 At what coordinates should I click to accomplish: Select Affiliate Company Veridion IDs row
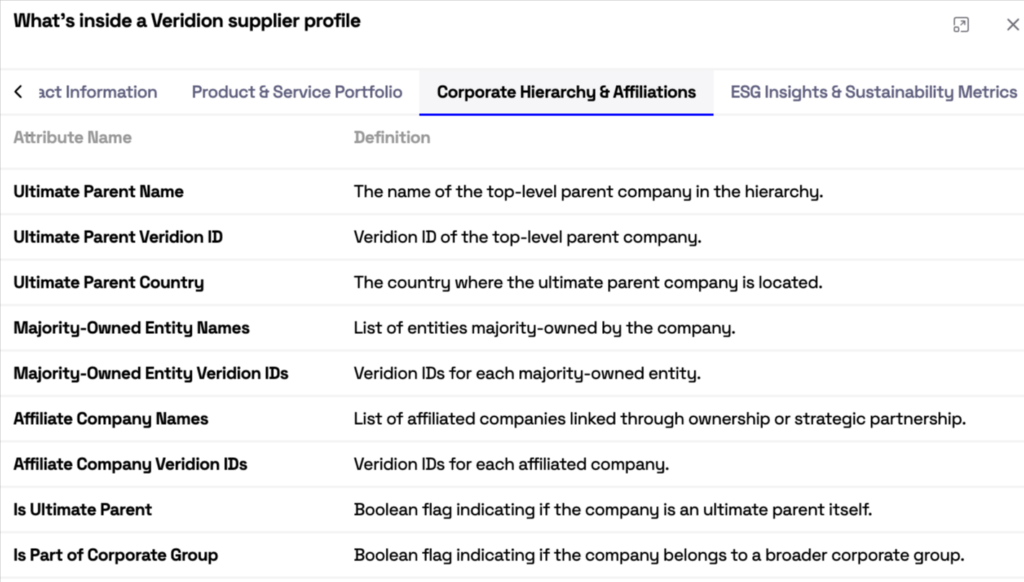[x=129, y=464]
